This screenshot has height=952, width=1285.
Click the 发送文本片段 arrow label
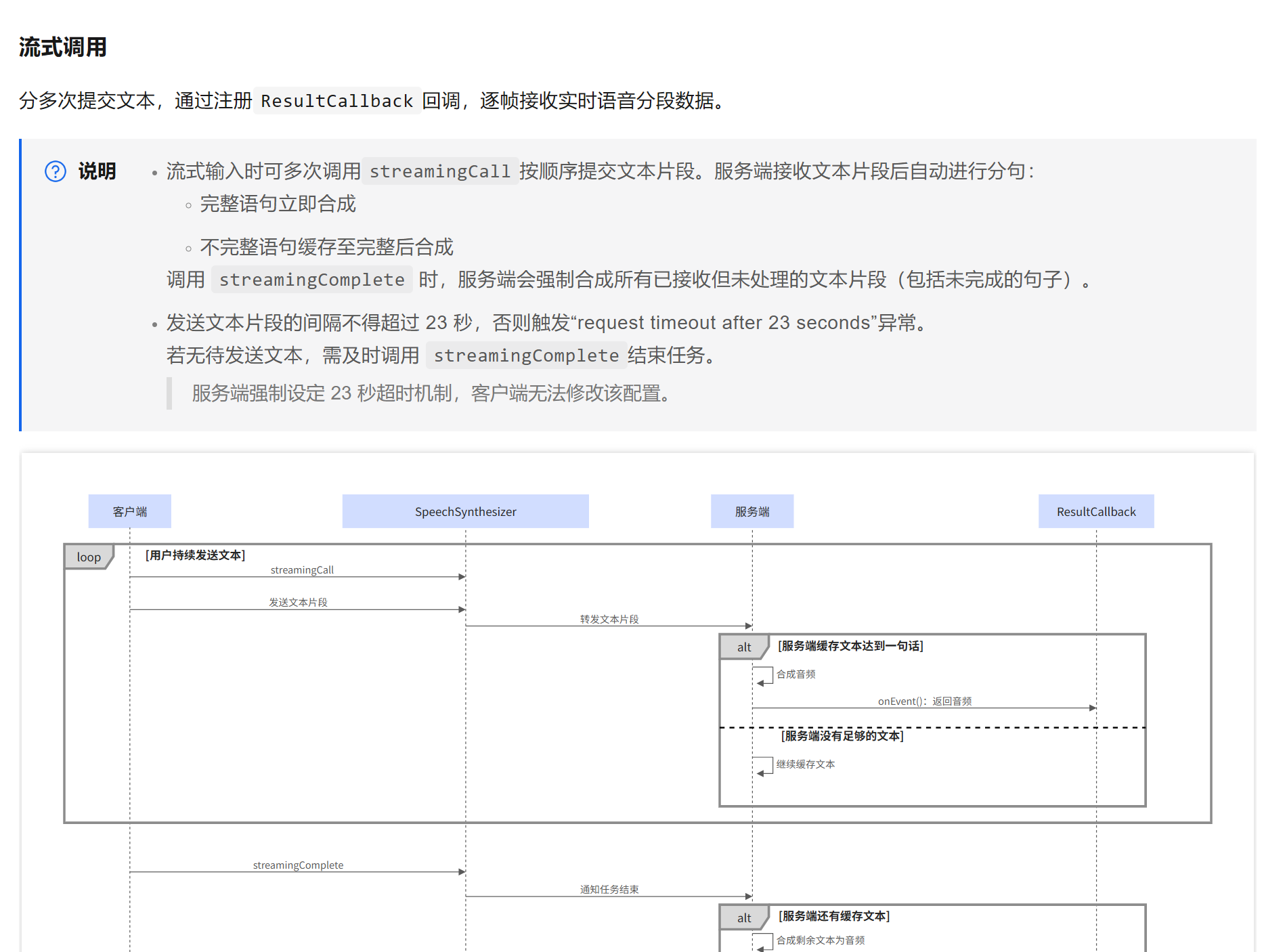click(299, 602)
